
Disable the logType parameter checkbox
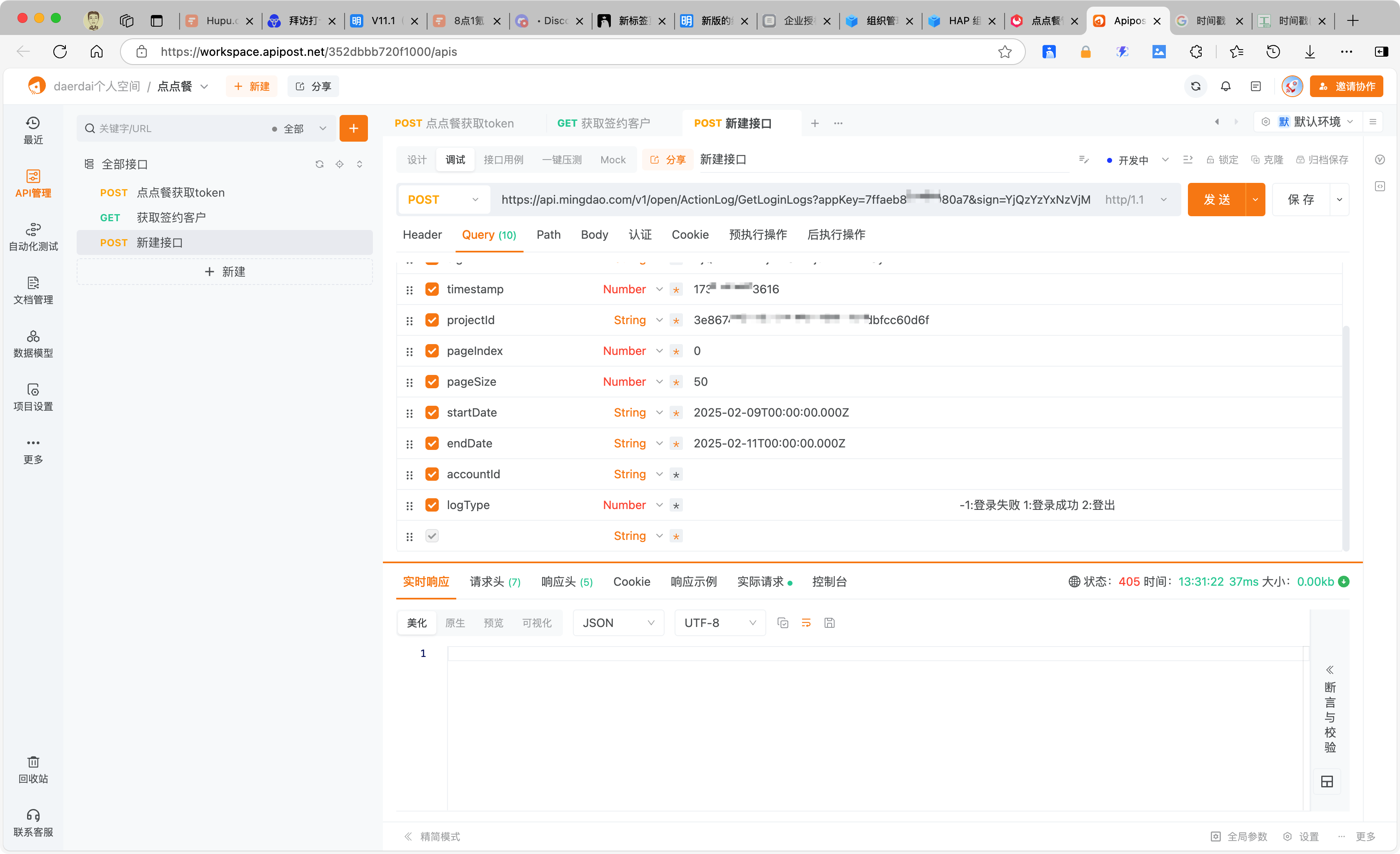pyautogui.click(x=432, y=505)
